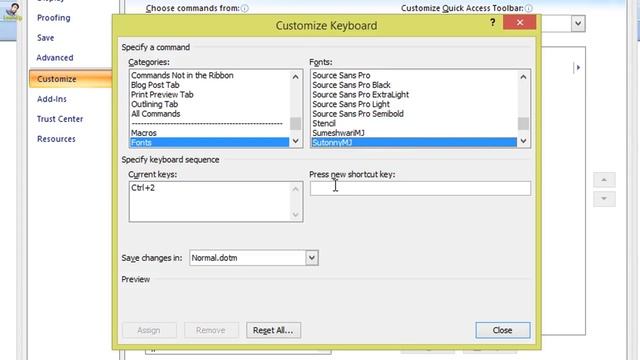The width and height of the screenshot is (640, 360).
Task: Click the small right-pointing expander arrow
Action: [x=578, y=67]
